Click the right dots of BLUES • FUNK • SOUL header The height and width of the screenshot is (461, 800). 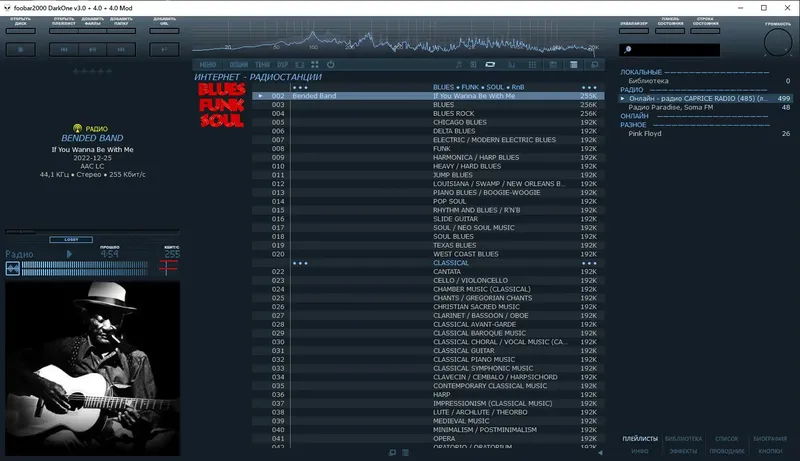pyautogui.click(x=589, y=87)
